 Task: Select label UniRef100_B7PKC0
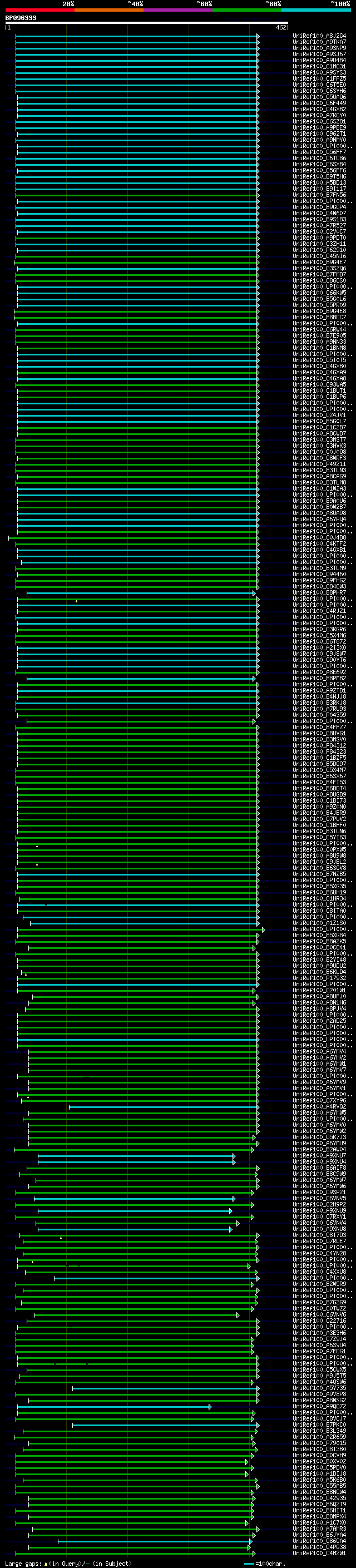(319, 1424)
